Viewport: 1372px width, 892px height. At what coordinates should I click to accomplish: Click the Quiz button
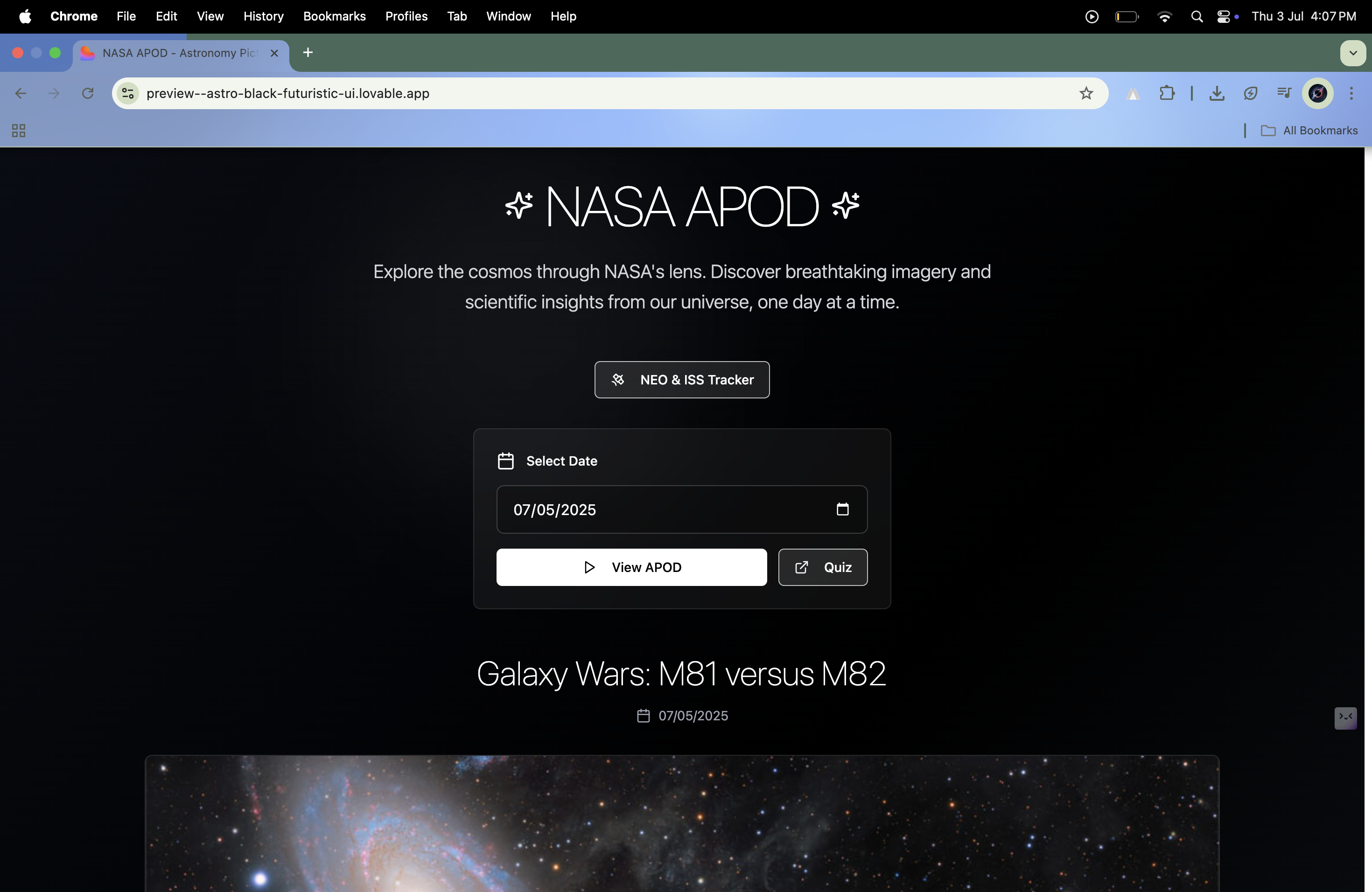[823, 567]
